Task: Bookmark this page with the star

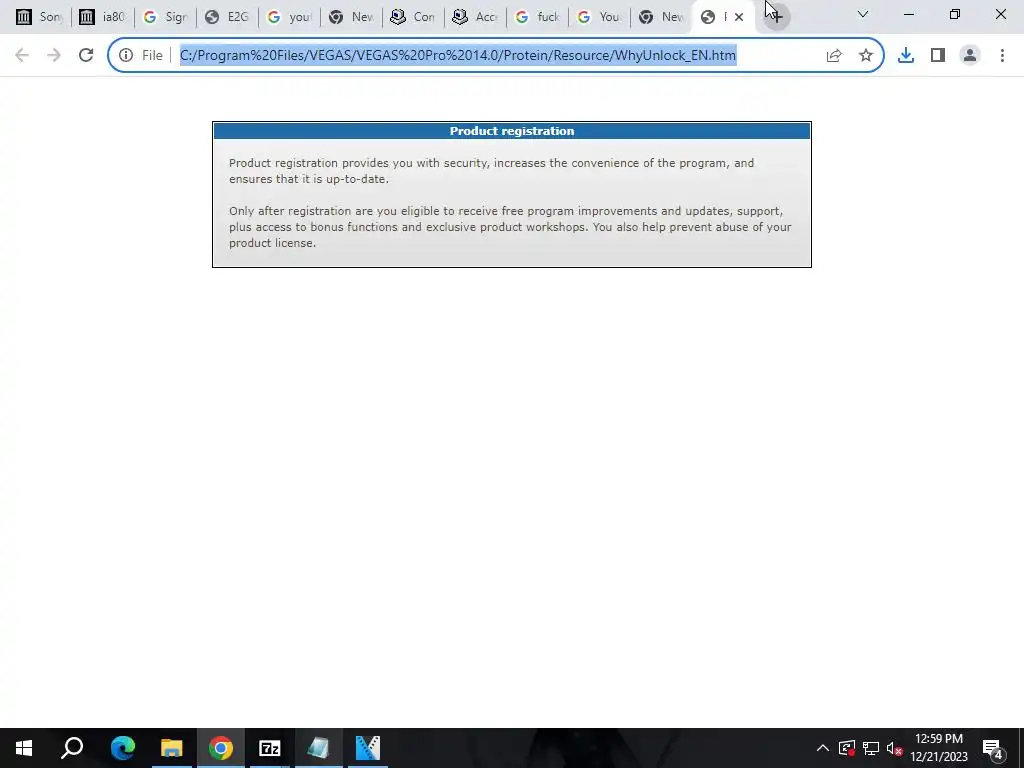Action: 866,56
